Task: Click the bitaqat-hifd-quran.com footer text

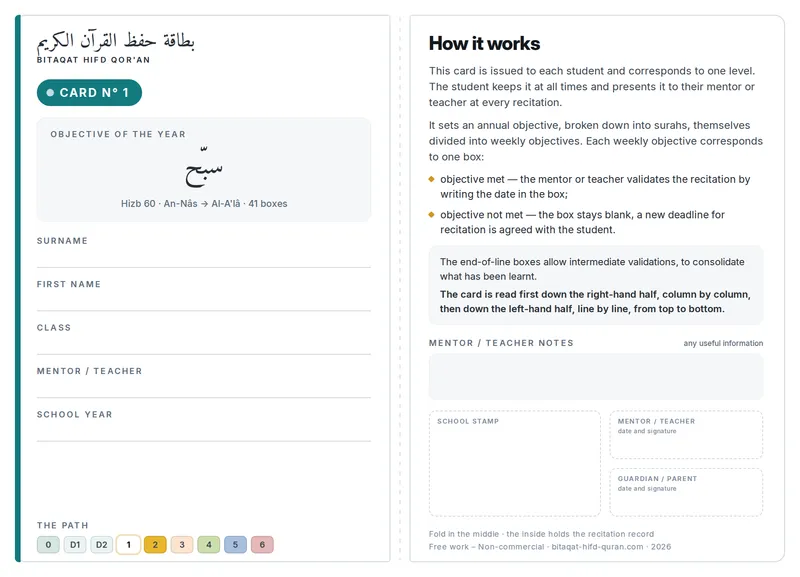Action: (x=597, y=546)
